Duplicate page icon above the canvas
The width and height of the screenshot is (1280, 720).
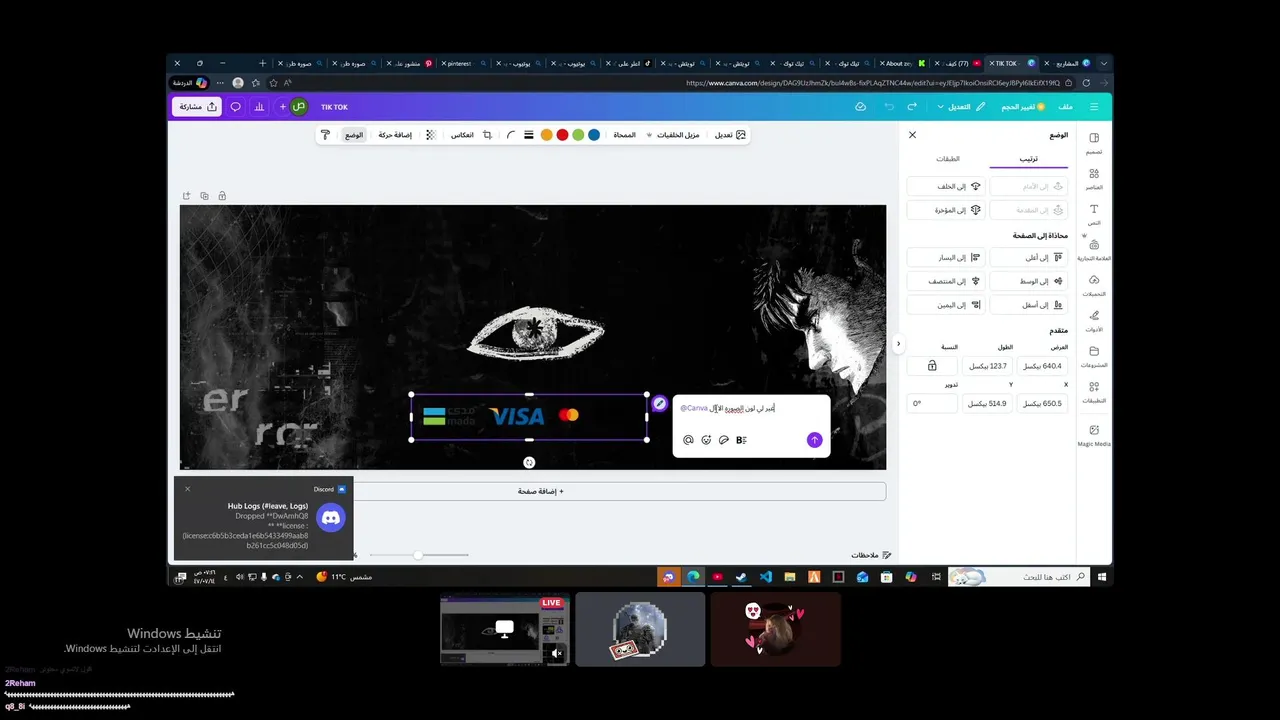tap(204, 196)
